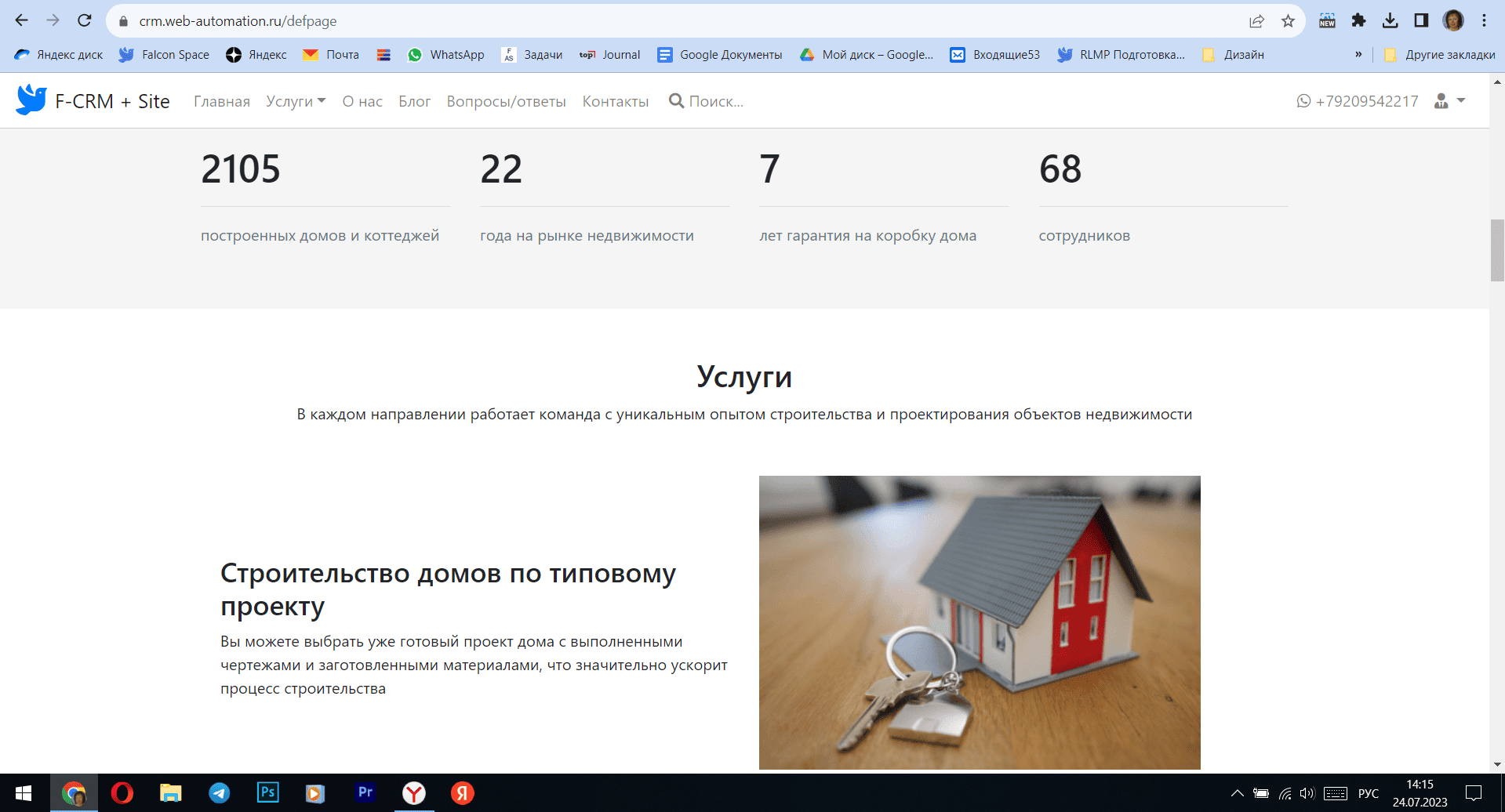The height and width of the screenshot is (812, 1505).
Task: Click the search magnifier icon
Action: coord(675,101)
